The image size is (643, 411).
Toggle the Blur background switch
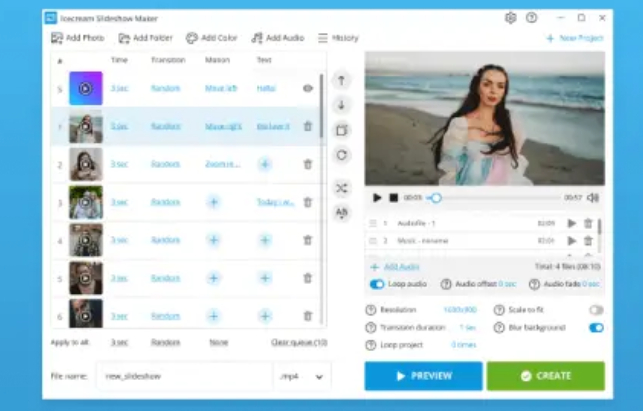(596, 327)
